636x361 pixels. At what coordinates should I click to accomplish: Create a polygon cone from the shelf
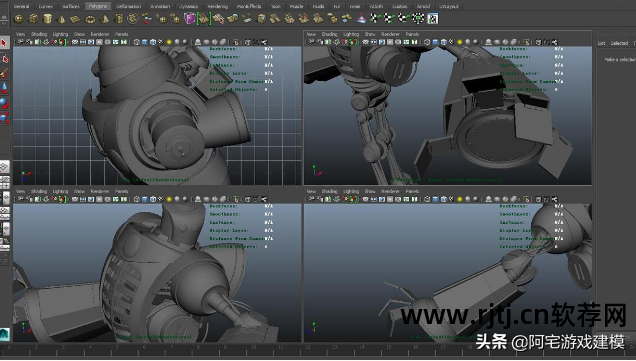(x=62, y=19)
